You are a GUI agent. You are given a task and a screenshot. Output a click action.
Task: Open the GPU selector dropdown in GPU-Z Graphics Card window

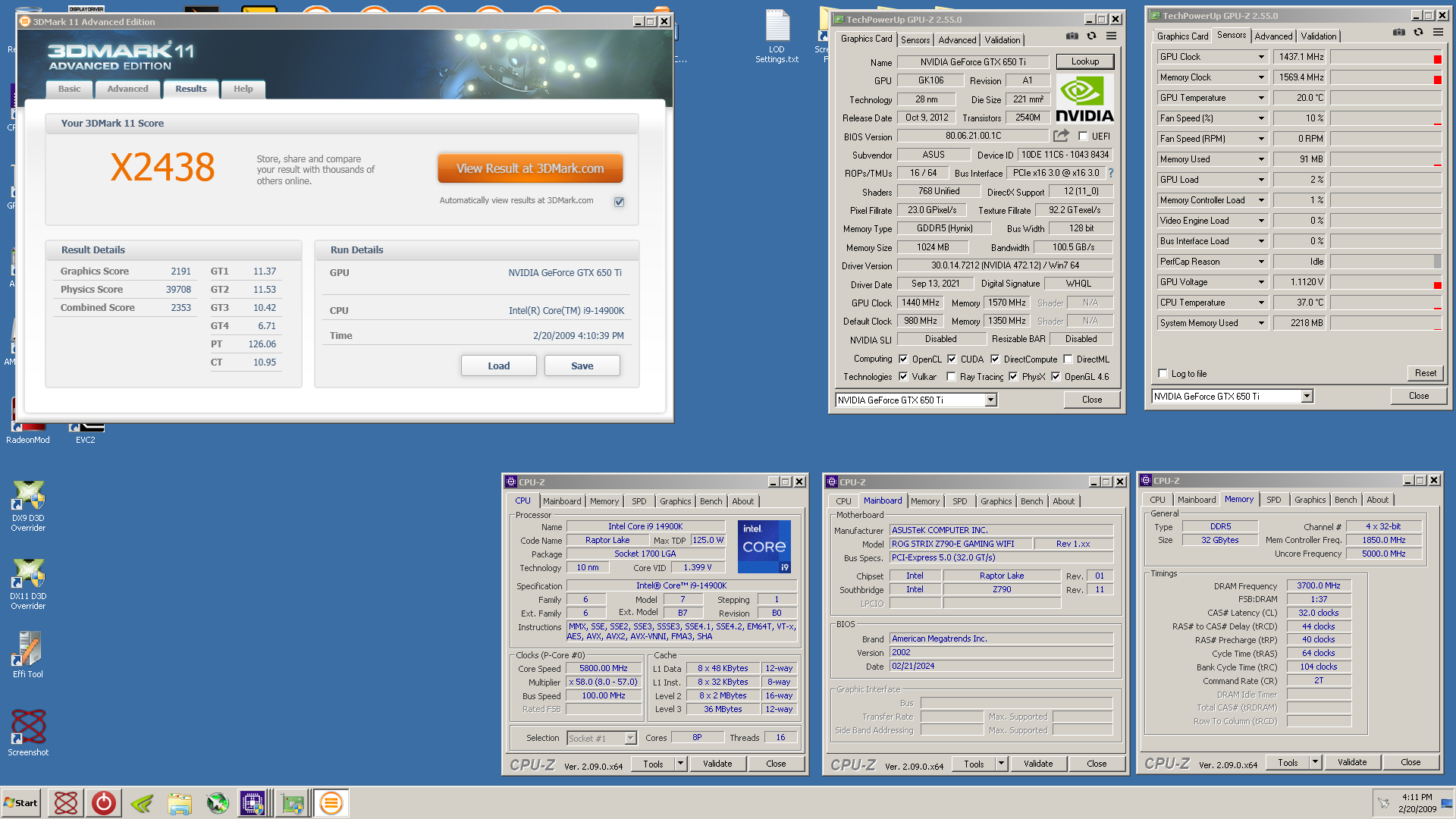[x=990, y=400]
